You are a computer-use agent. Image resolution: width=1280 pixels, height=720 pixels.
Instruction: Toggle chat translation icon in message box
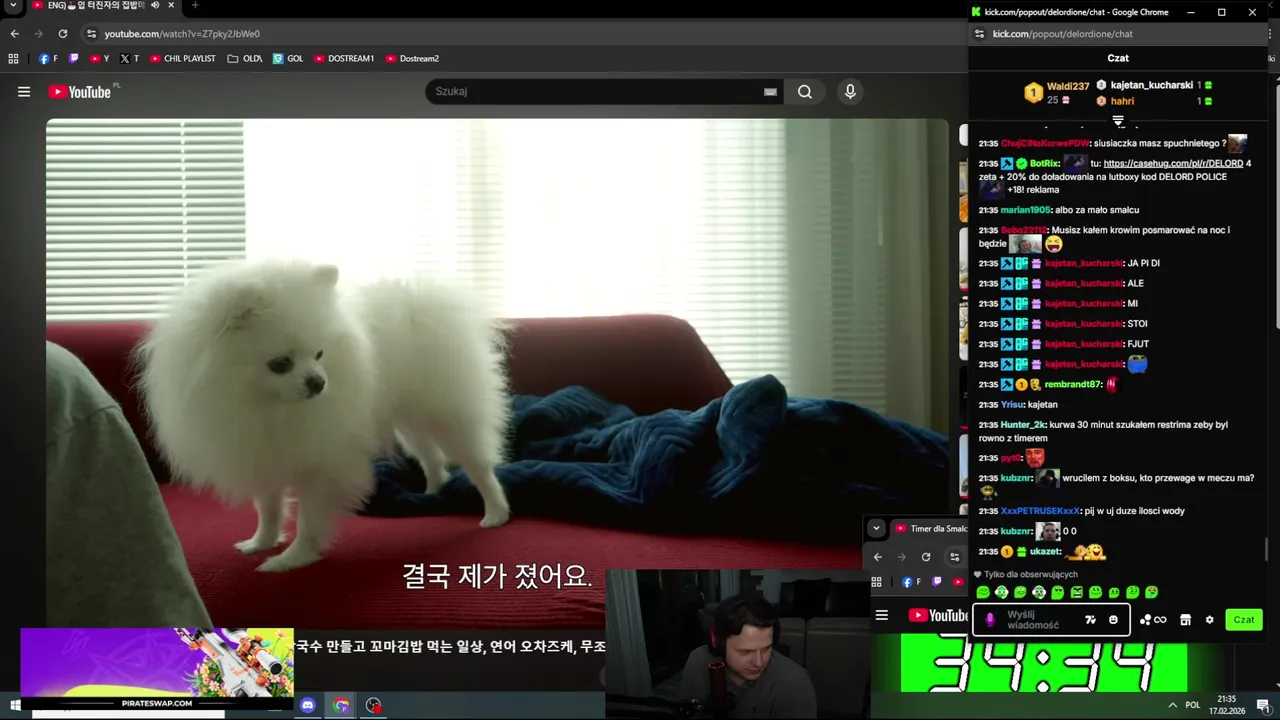point(1091,620)
